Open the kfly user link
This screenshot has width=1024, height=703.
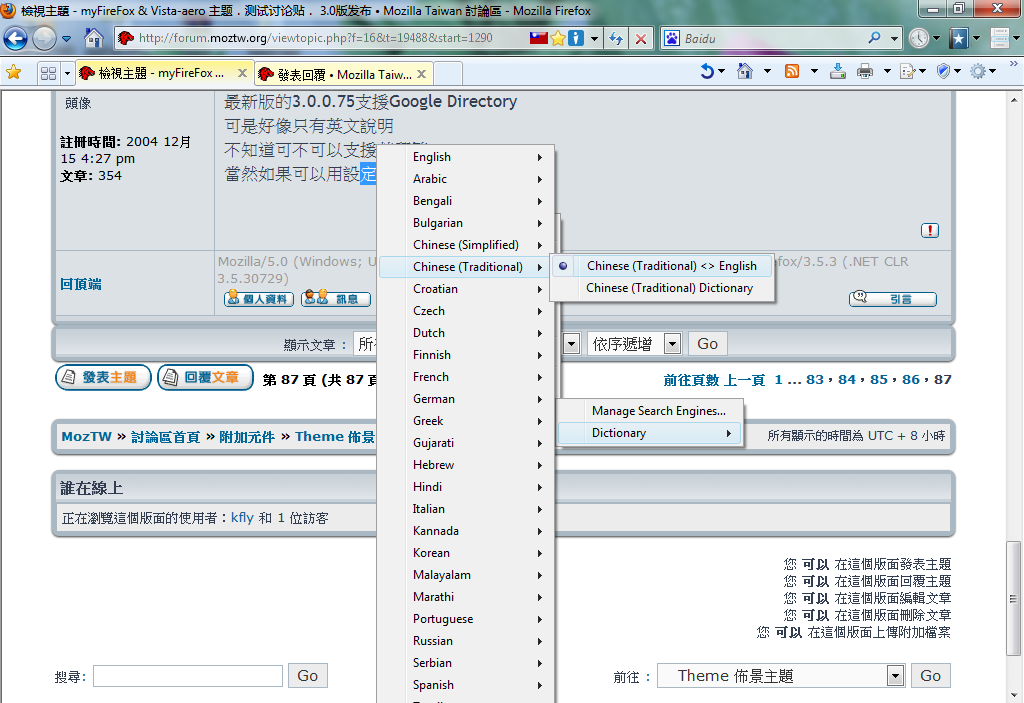point(242,518)
